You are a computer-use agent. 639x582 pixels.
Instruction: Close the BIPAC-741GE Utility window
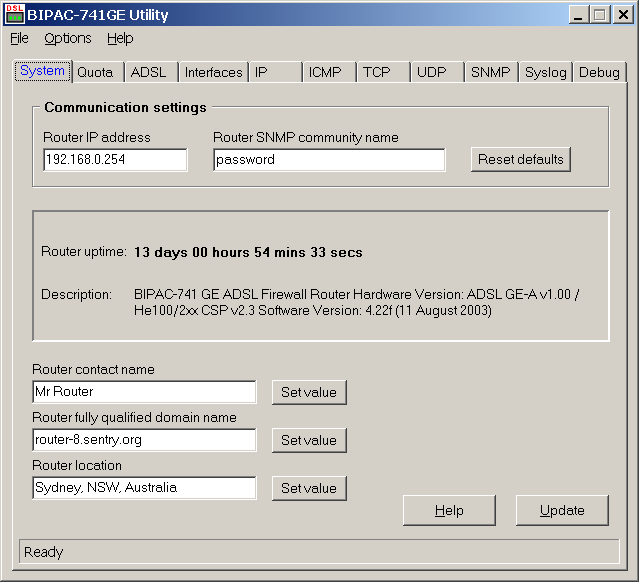(x=624, y=15)
